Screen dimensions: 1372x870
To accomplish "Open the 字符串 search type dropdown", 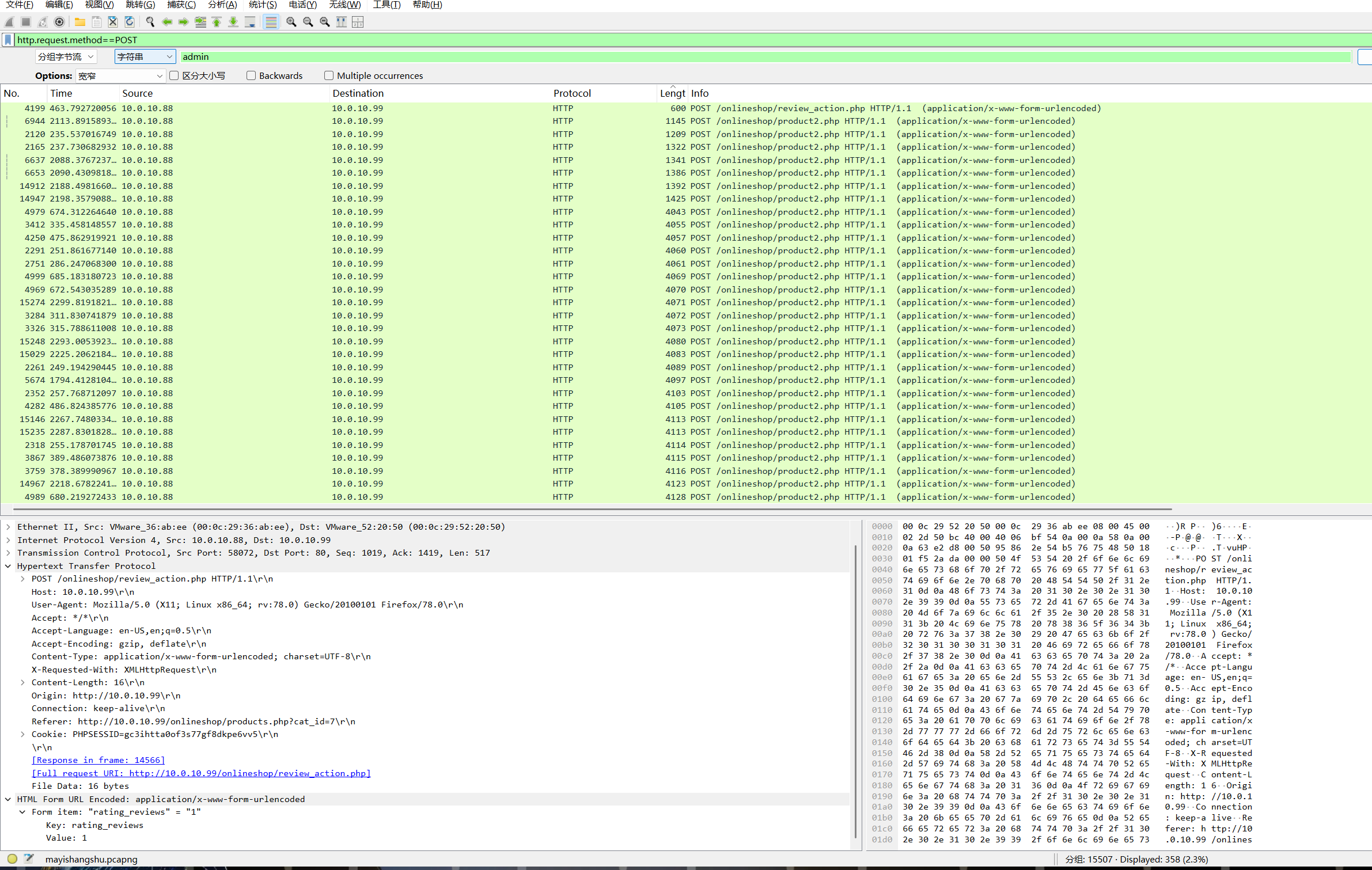I will [x=145, y=56].
